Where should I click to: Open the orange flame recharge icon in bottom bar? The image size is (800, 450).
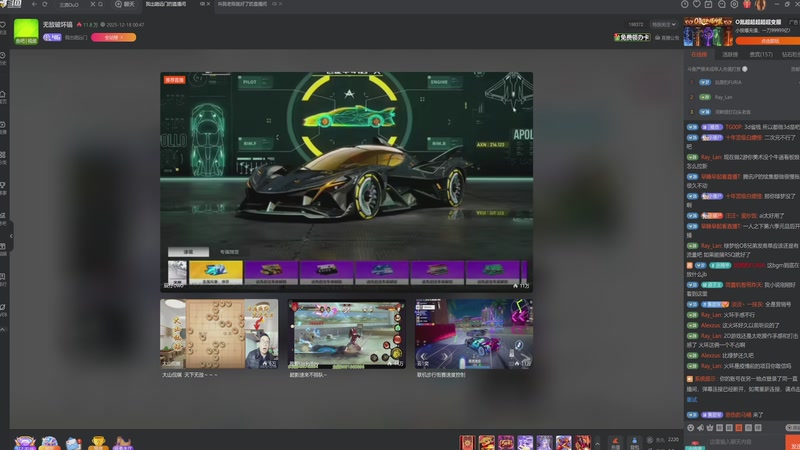(615, 442)
